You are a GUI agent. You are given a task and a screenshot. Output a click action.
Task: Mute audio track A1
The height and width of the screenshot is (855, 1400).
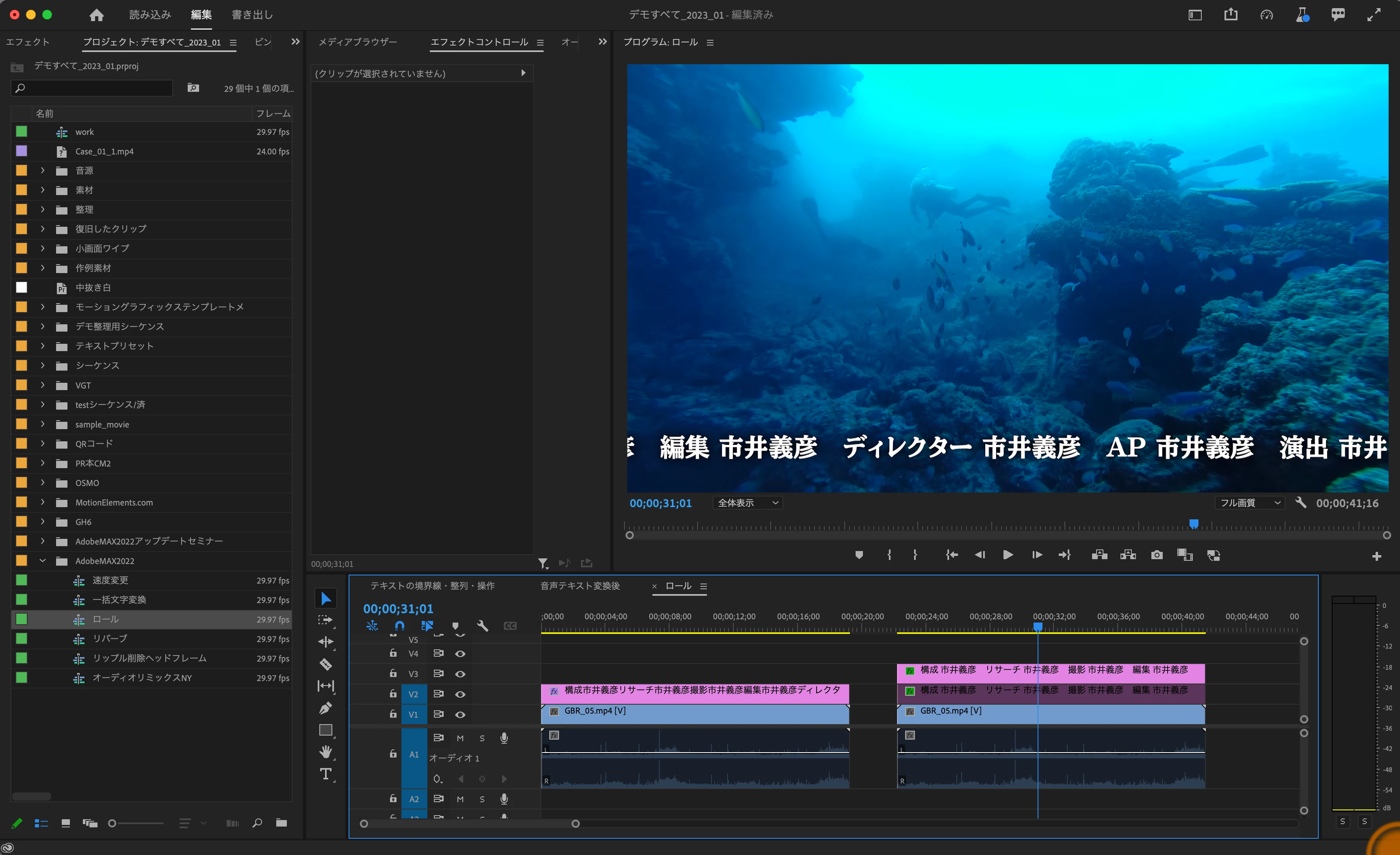tap(460, 738)
